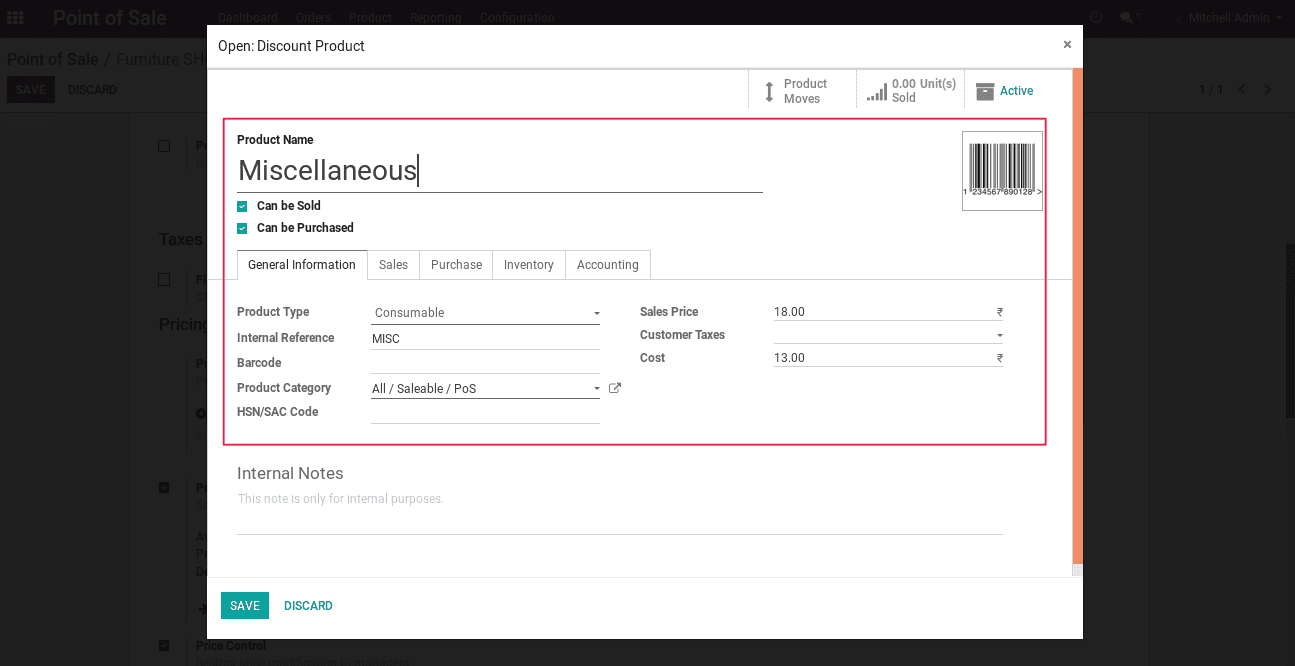Open the Product Category dropdown

[485, 388]
